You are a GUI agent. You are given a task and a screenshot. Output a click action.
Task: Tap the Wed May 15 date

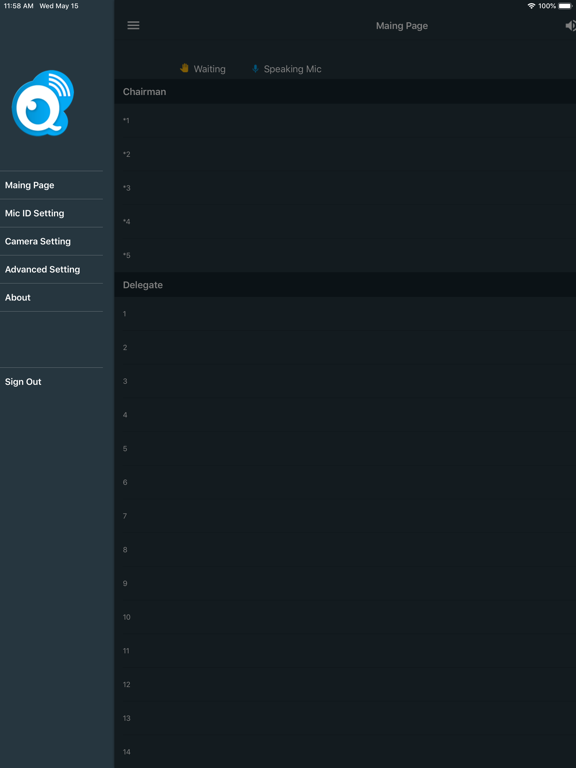[59, 6]
